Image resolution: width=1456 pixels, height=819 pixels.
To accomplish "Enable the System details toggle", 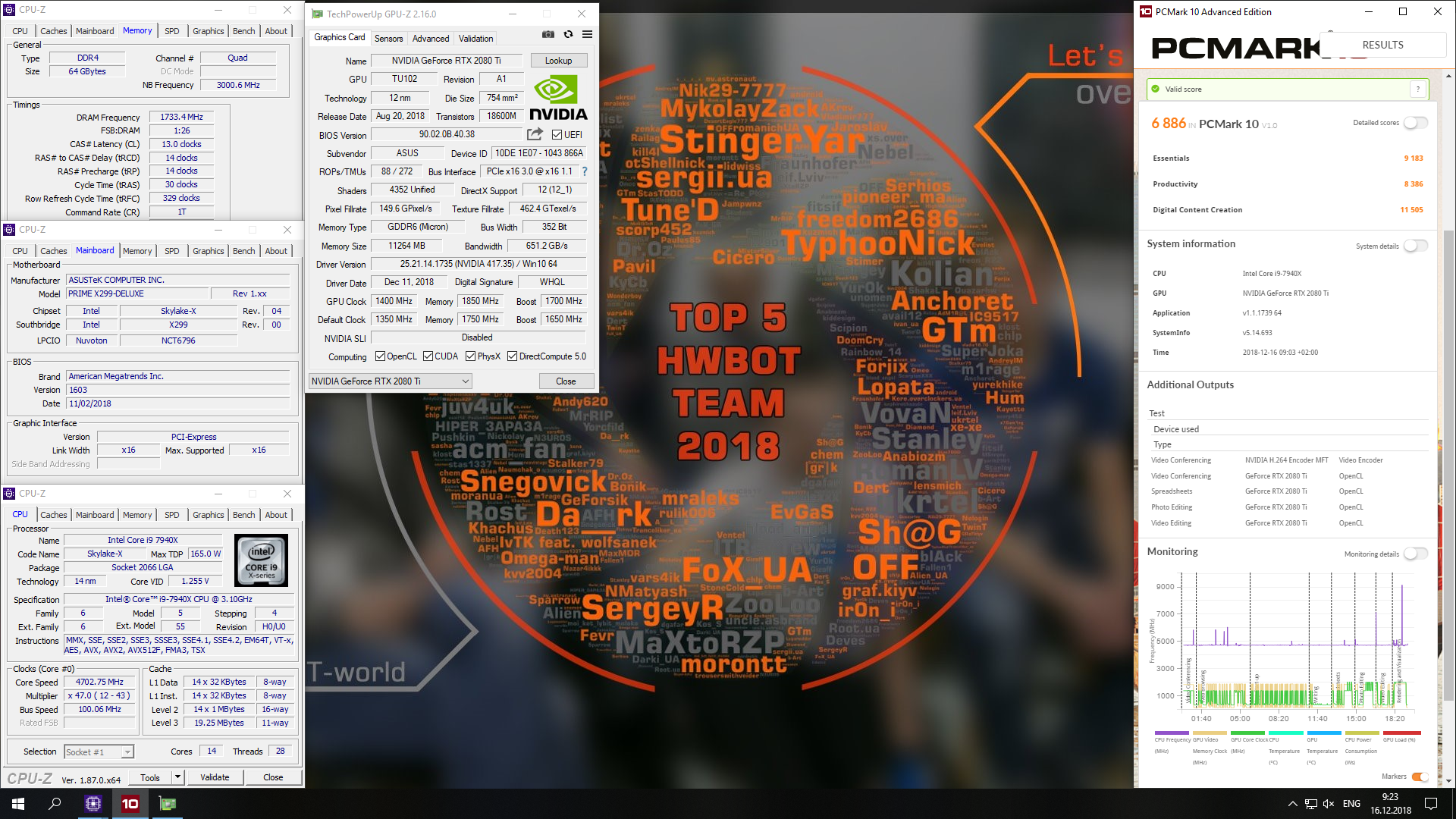I will pyautogui.click(x=1415, y=246).
